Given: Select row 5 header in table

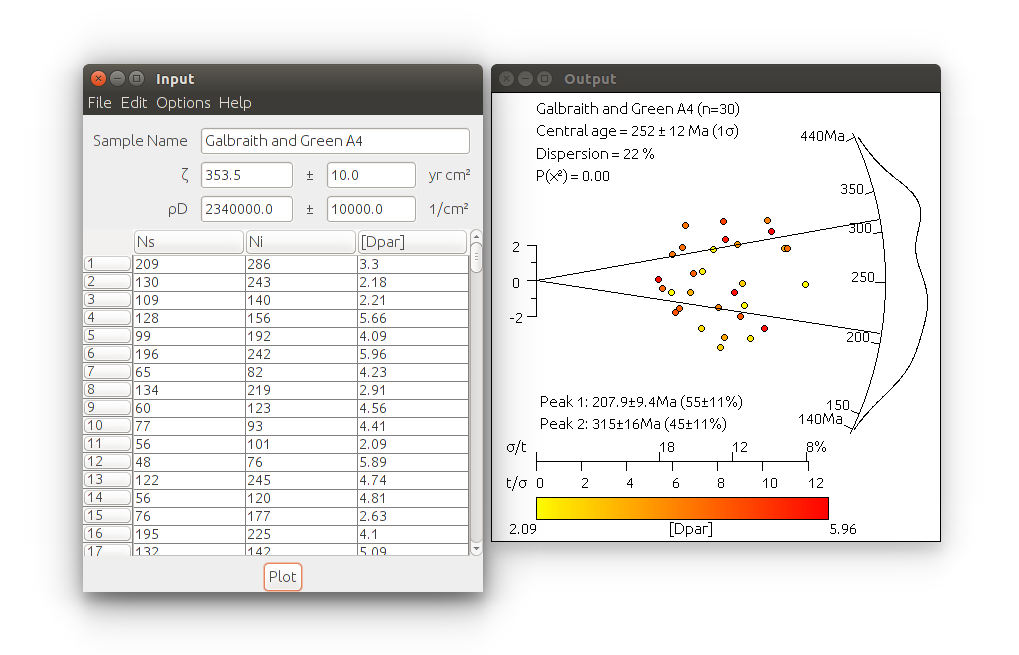Looking at the screenshot, I should (x=107, y=336).
